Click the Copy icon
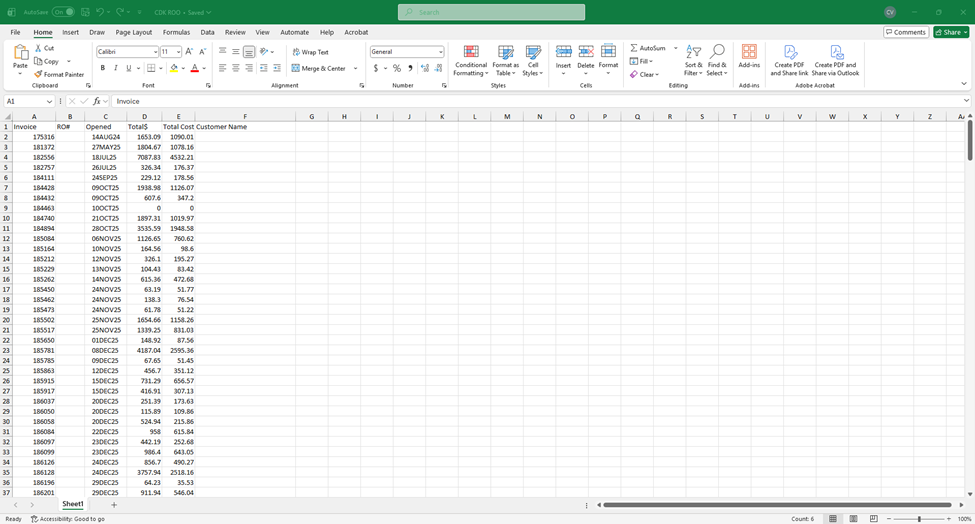 tap(39, 61)
